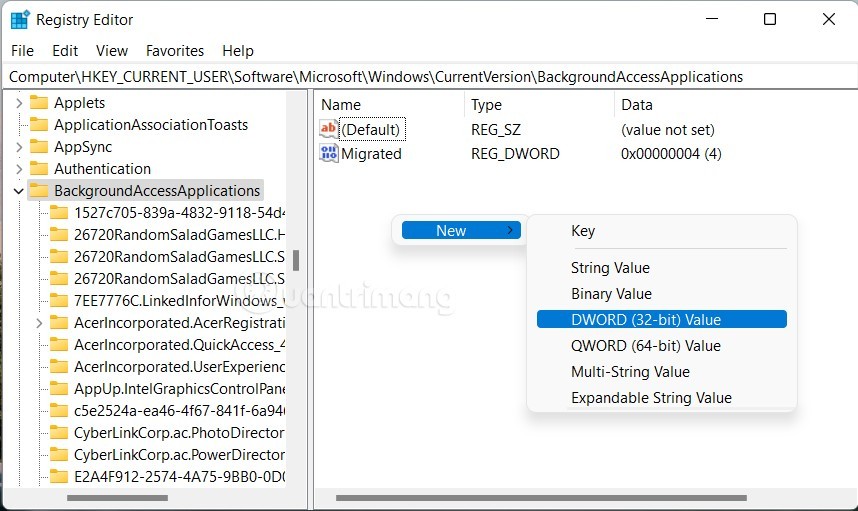Select Key in the New submenu
858x511 pixels.
pyautogui.click(x=583, y=231)
